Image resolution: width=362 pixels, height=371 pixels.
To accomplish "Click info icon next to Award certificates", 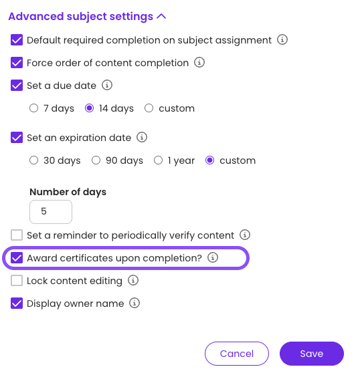I will 213,258.
